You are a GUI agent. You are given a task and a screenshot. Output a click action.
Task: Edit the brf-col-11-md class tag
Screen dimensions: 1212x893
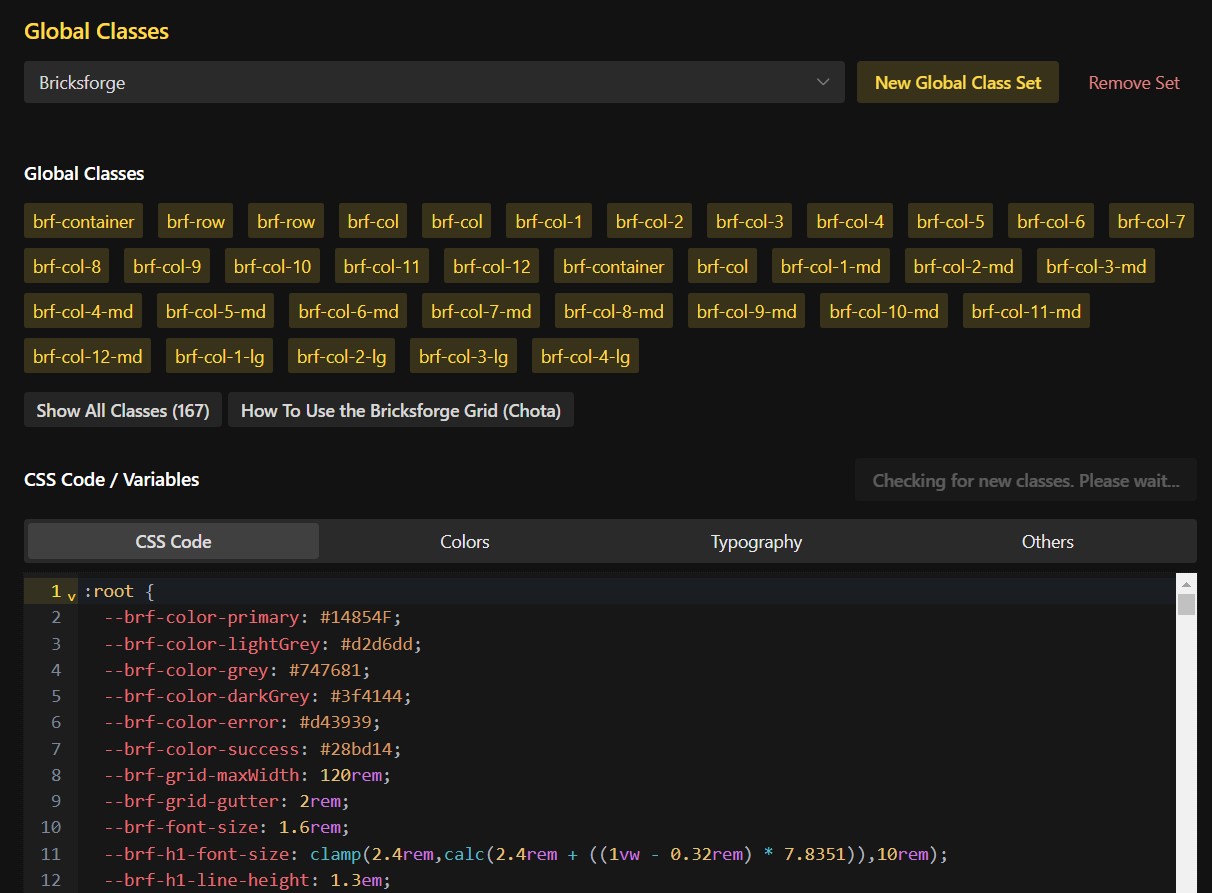1026,311
